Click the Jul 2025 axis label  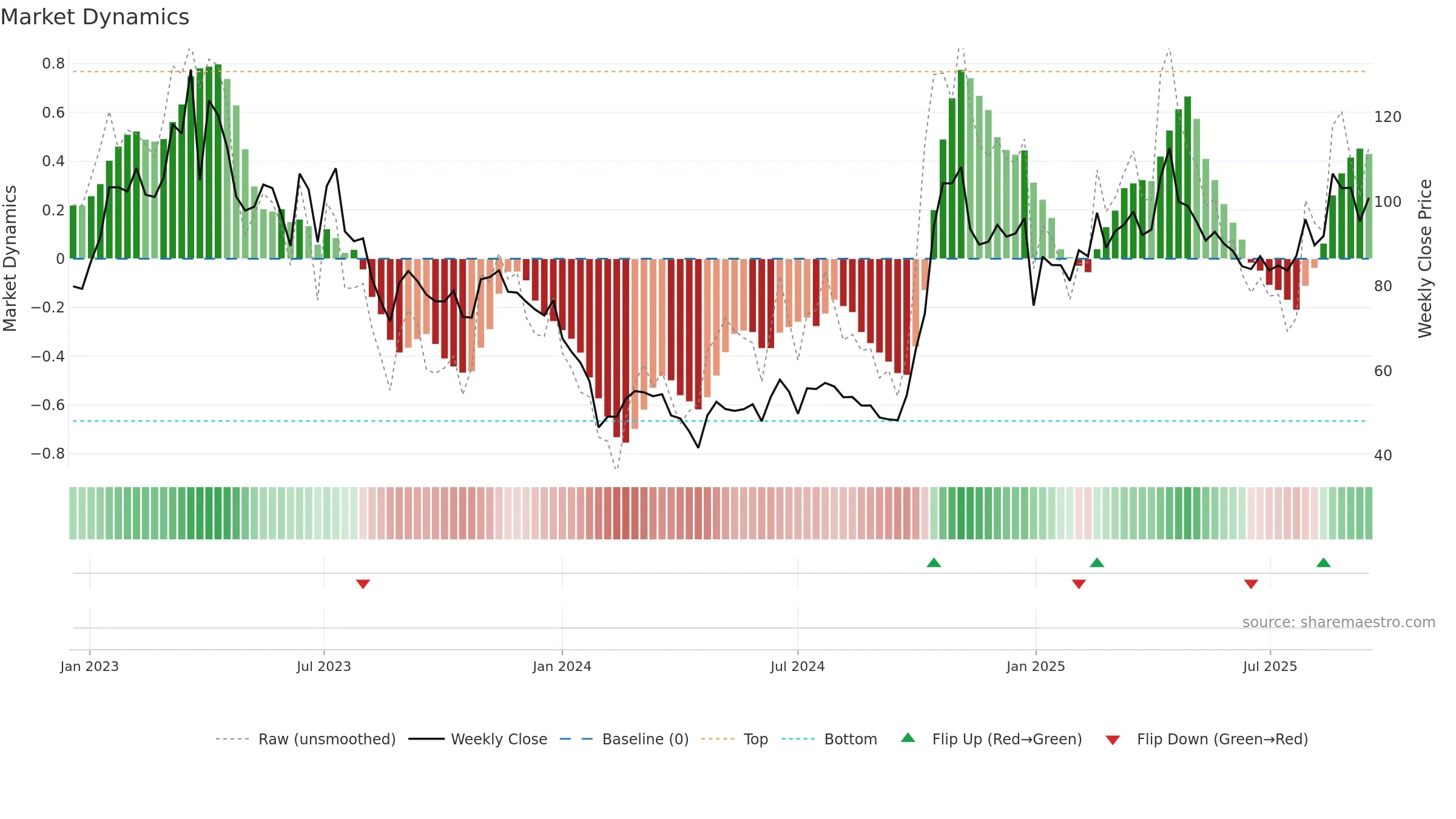click(1270, 666)
